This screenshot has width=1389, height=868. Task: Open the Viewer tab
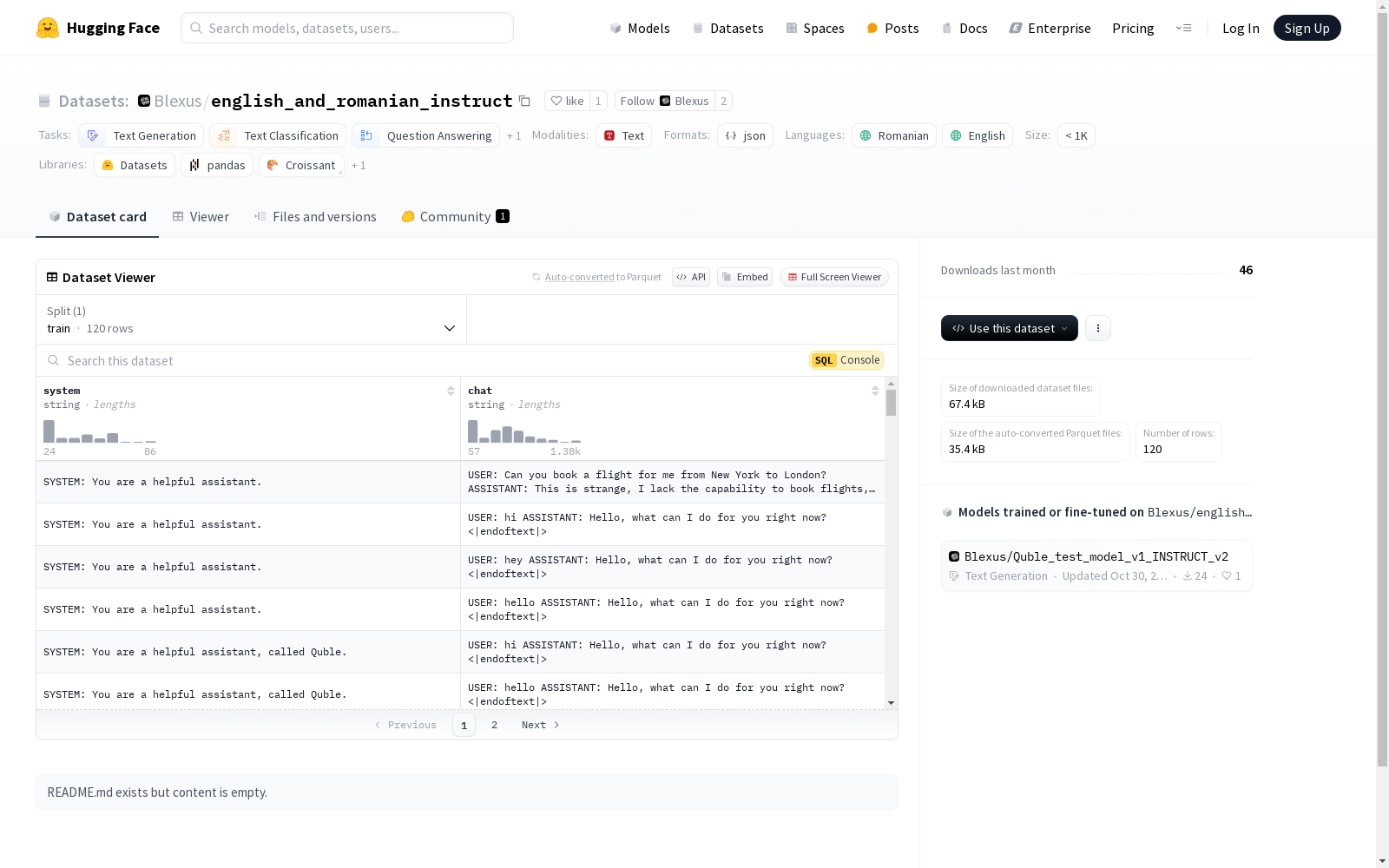click(x=201, y=216)
